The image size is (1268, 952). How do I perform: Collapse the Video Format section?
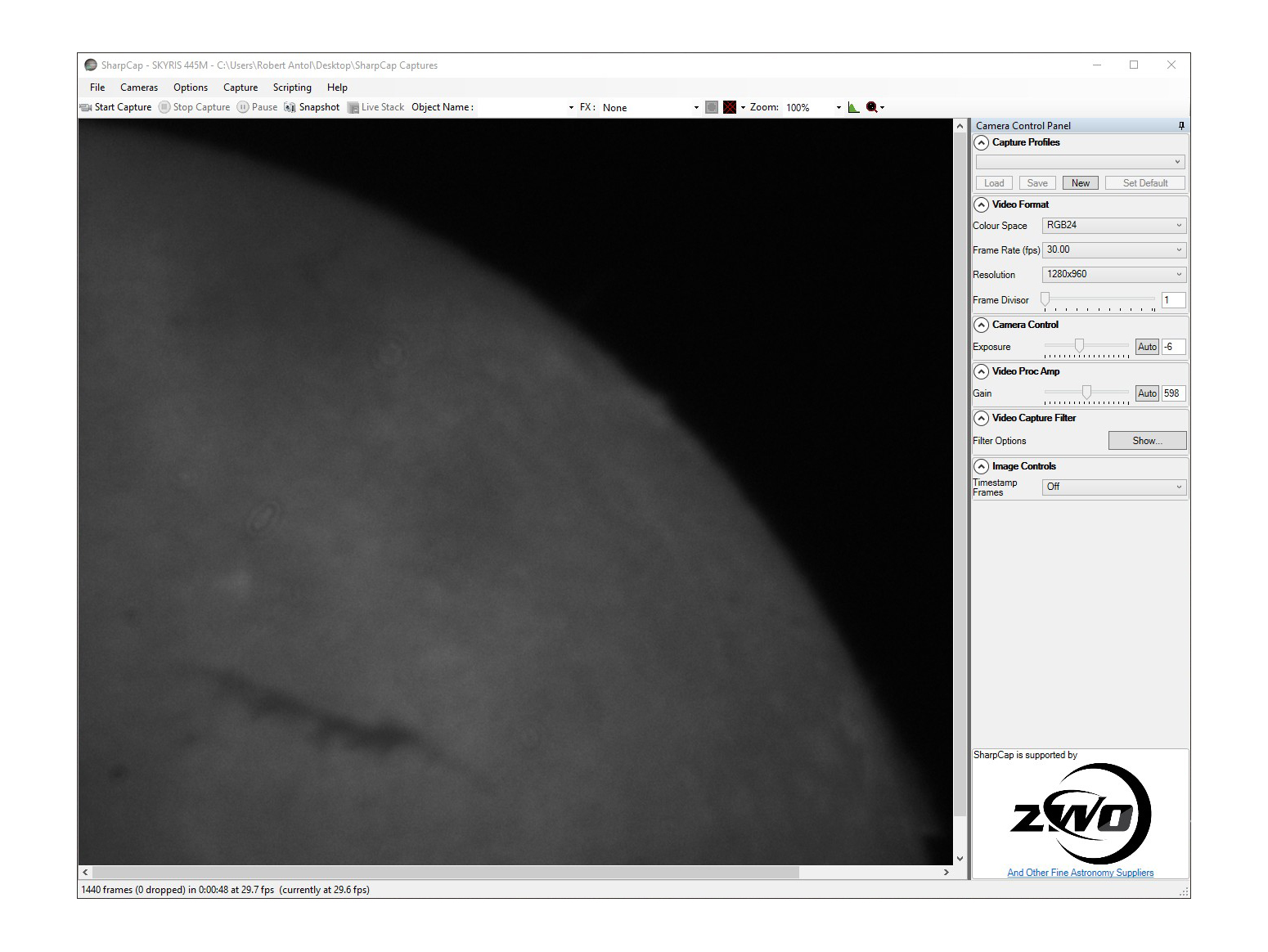coord(982,204)
